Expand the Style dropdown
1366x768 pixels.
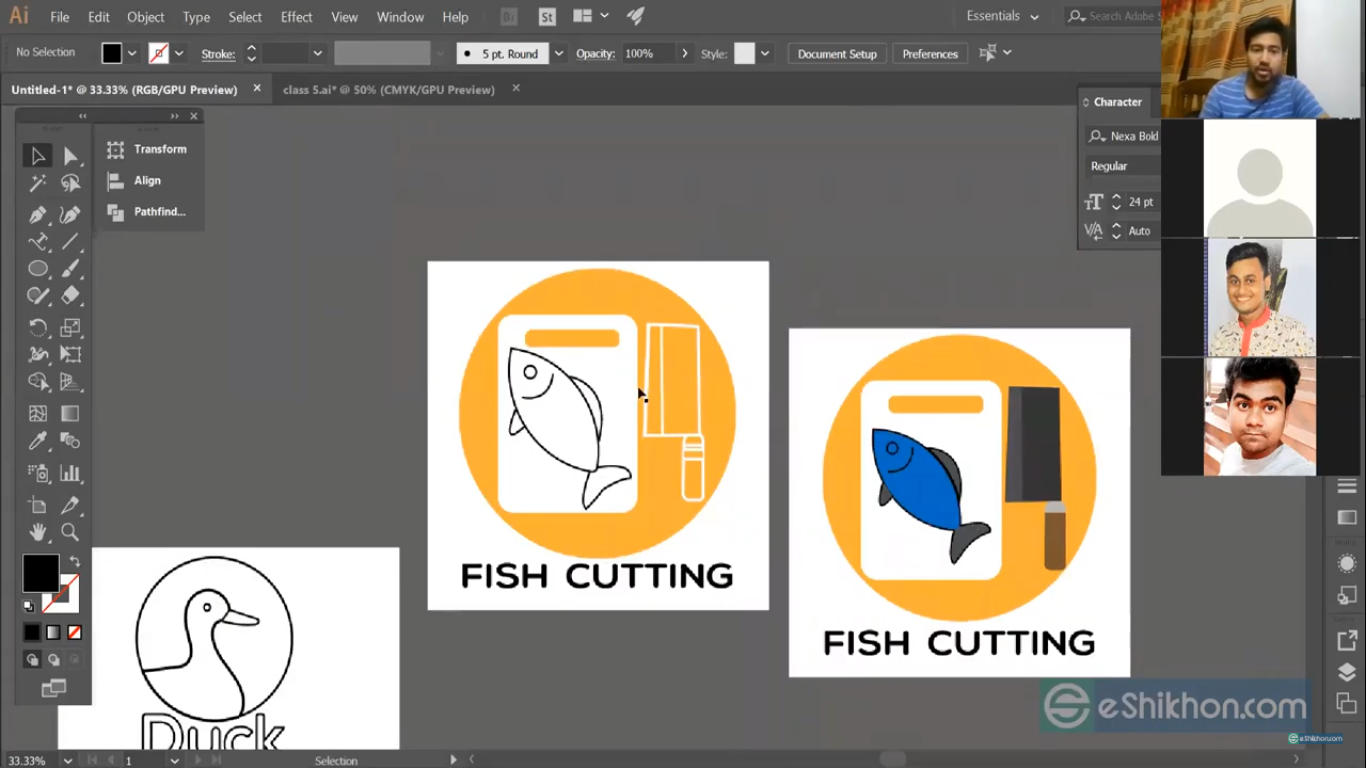point(763,53)
